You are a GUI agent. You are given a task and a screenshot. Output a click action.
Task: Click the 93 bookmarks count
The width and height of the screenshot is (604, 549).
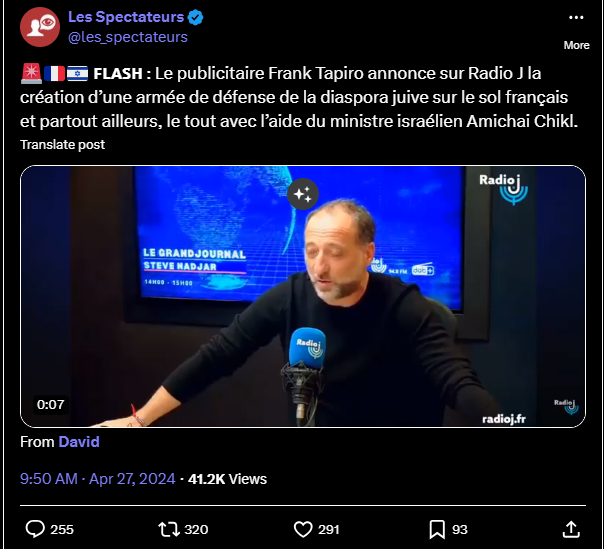[460, 529]
